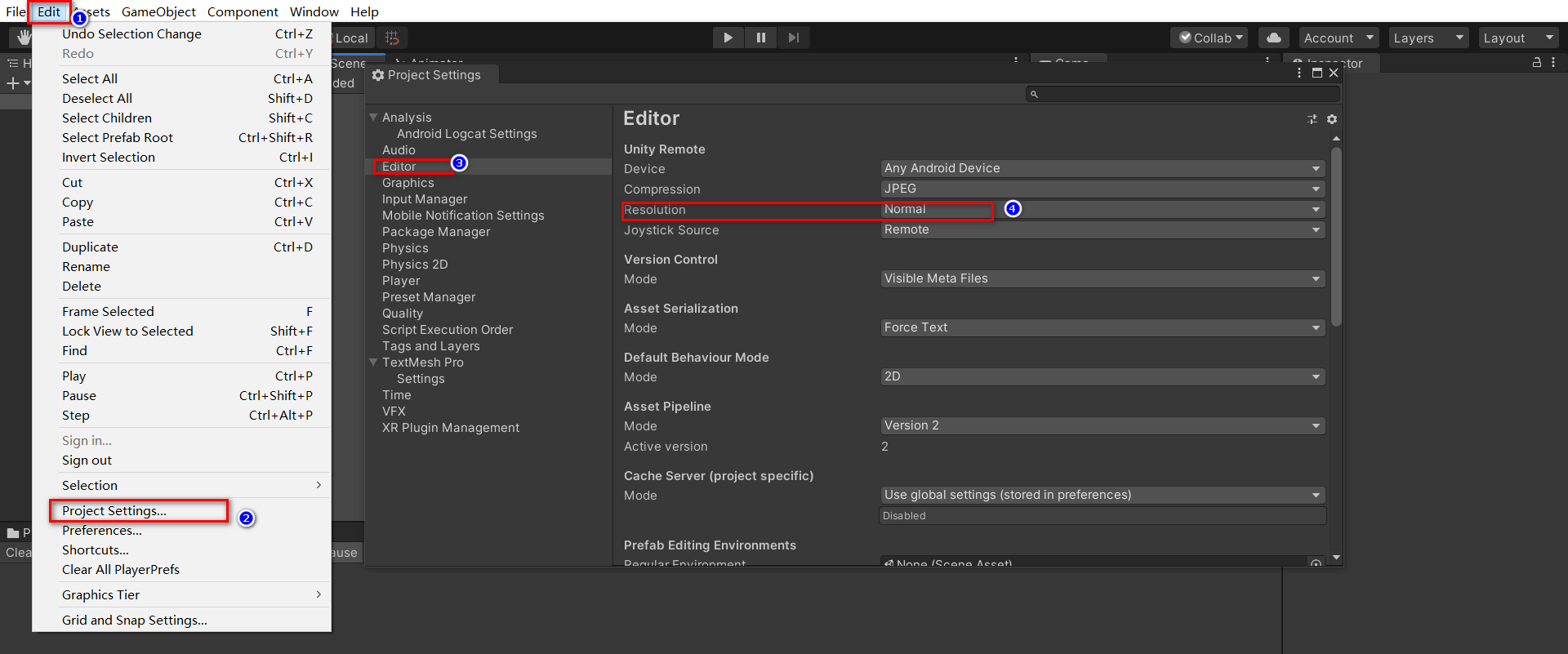
Task: Choose Project Settings... in the Edit menu
Action: pos(181,511)
